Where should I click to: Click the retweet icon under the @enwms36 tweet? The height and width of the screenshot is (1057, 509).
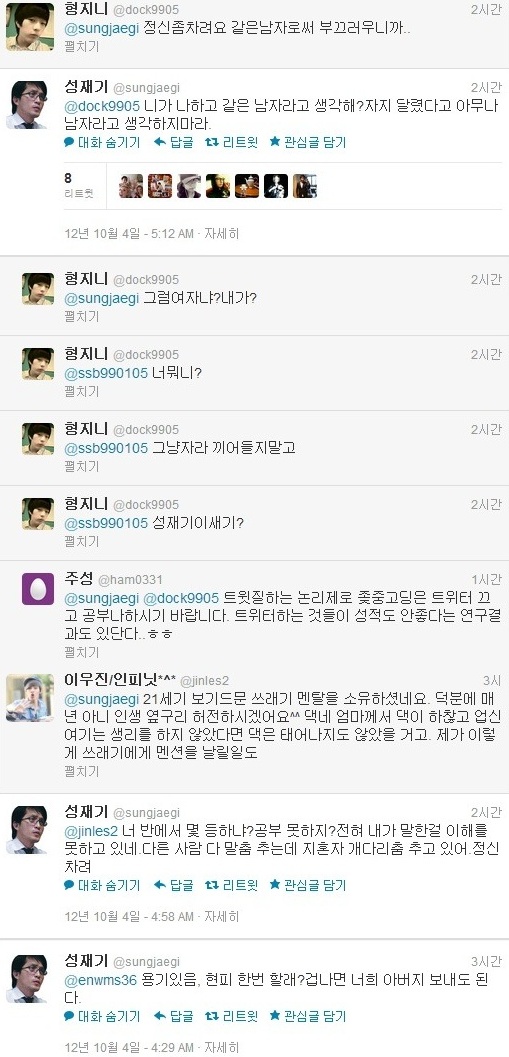(x=211, y=1015)
